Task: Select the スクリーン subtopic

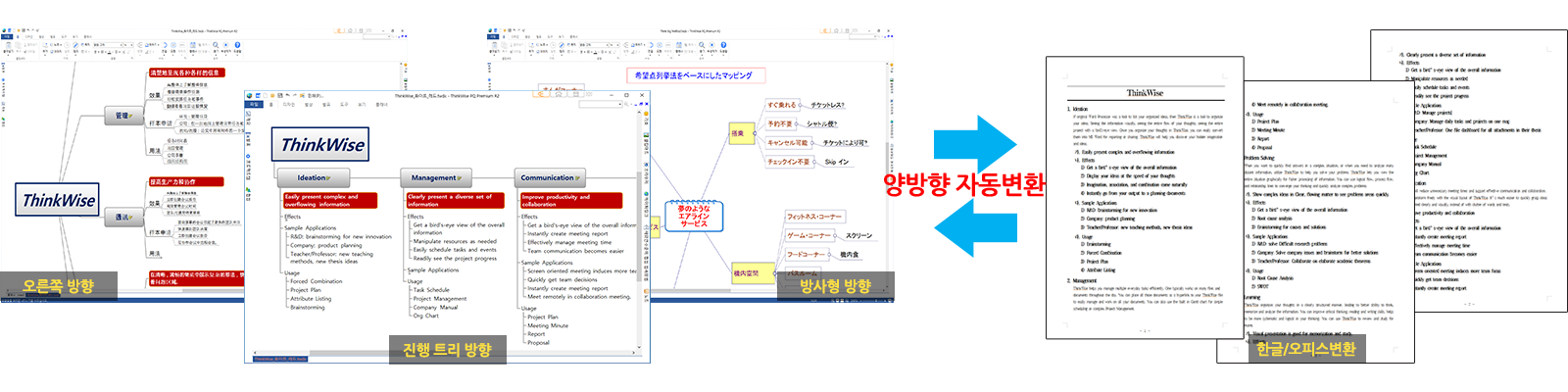Action: pos(858,235)
